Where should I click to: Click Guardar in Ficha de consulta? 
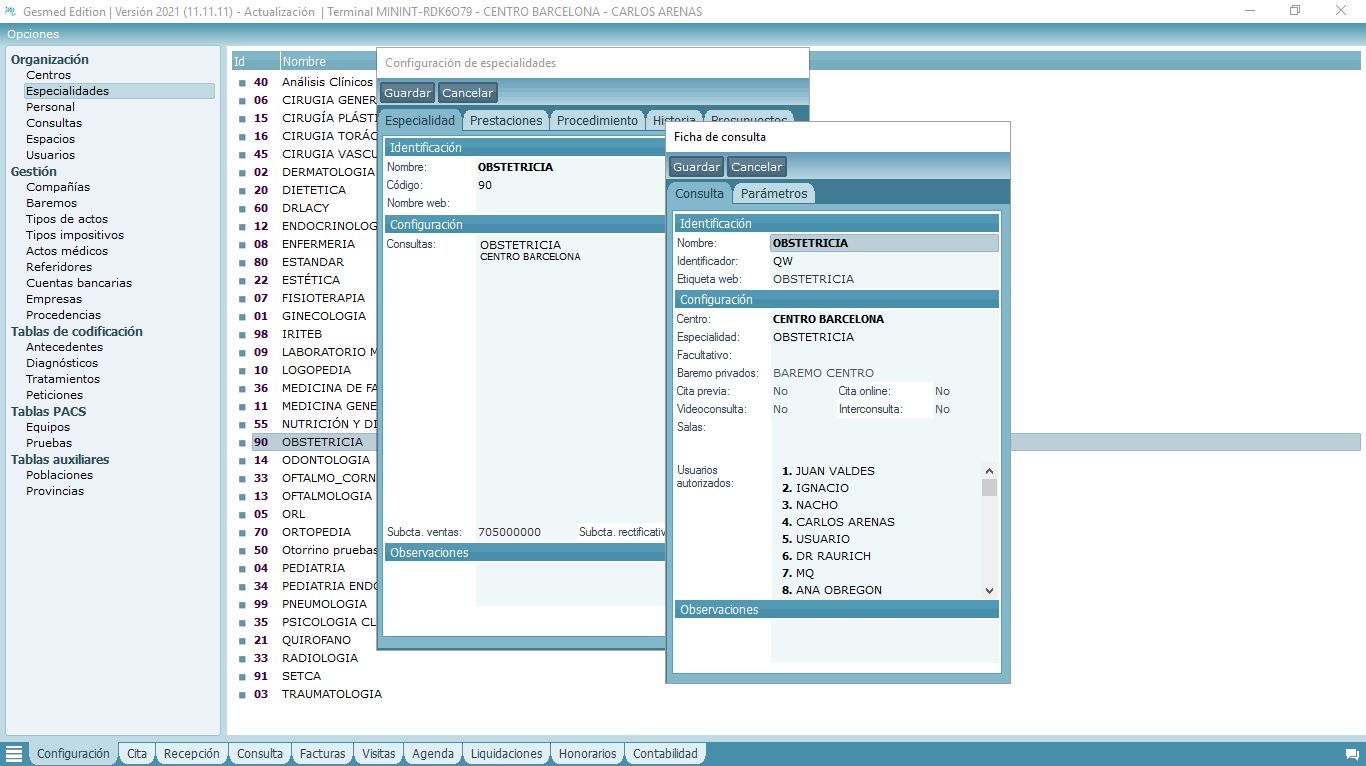tap(695, 167)
